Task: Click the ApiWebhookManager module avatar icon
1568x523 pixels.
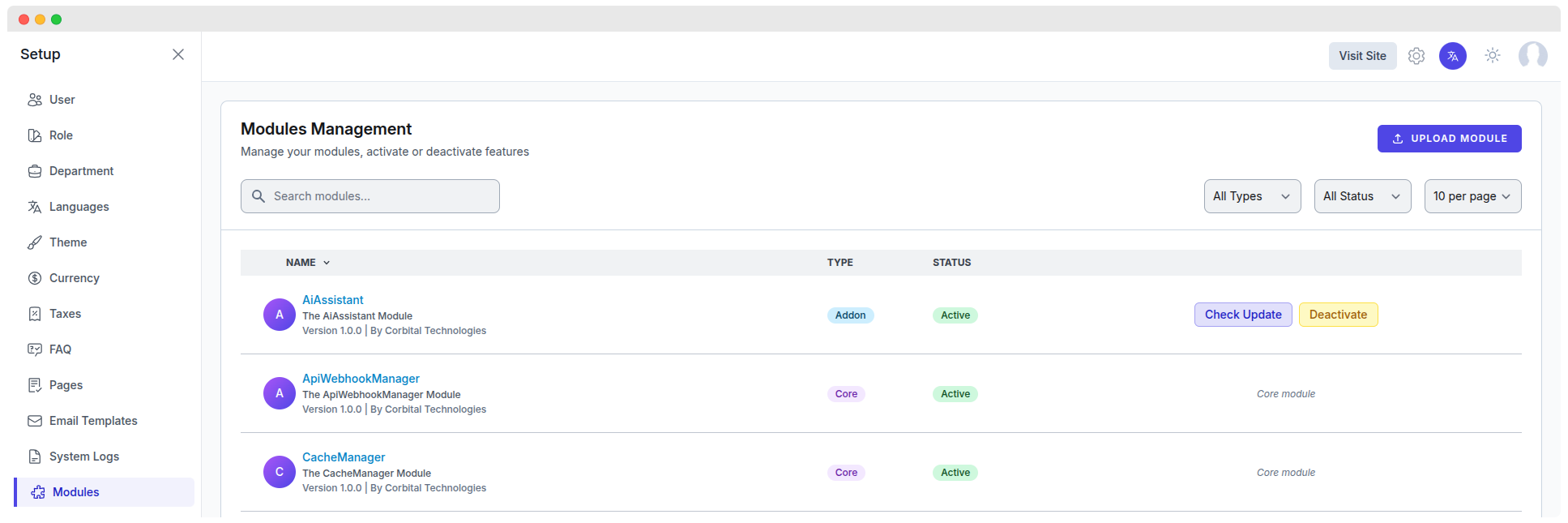Action: click(x=280, y=393)
